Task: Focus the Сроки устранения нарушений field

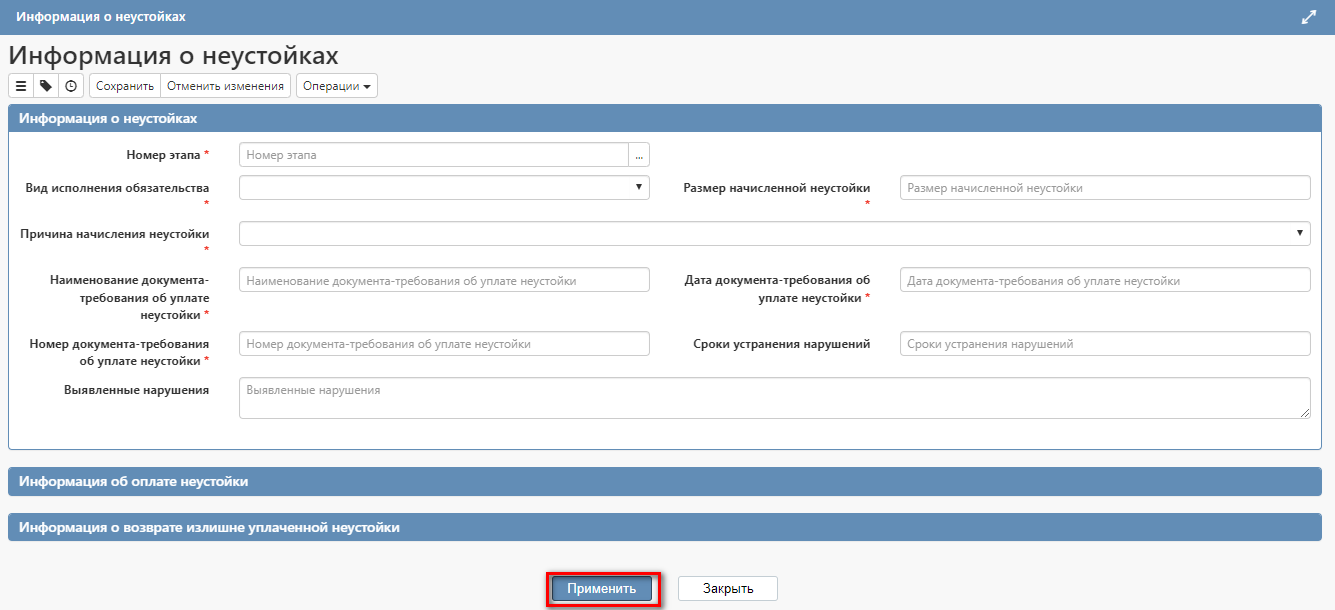Action: pyautogui.click(x=1104, y=344)
